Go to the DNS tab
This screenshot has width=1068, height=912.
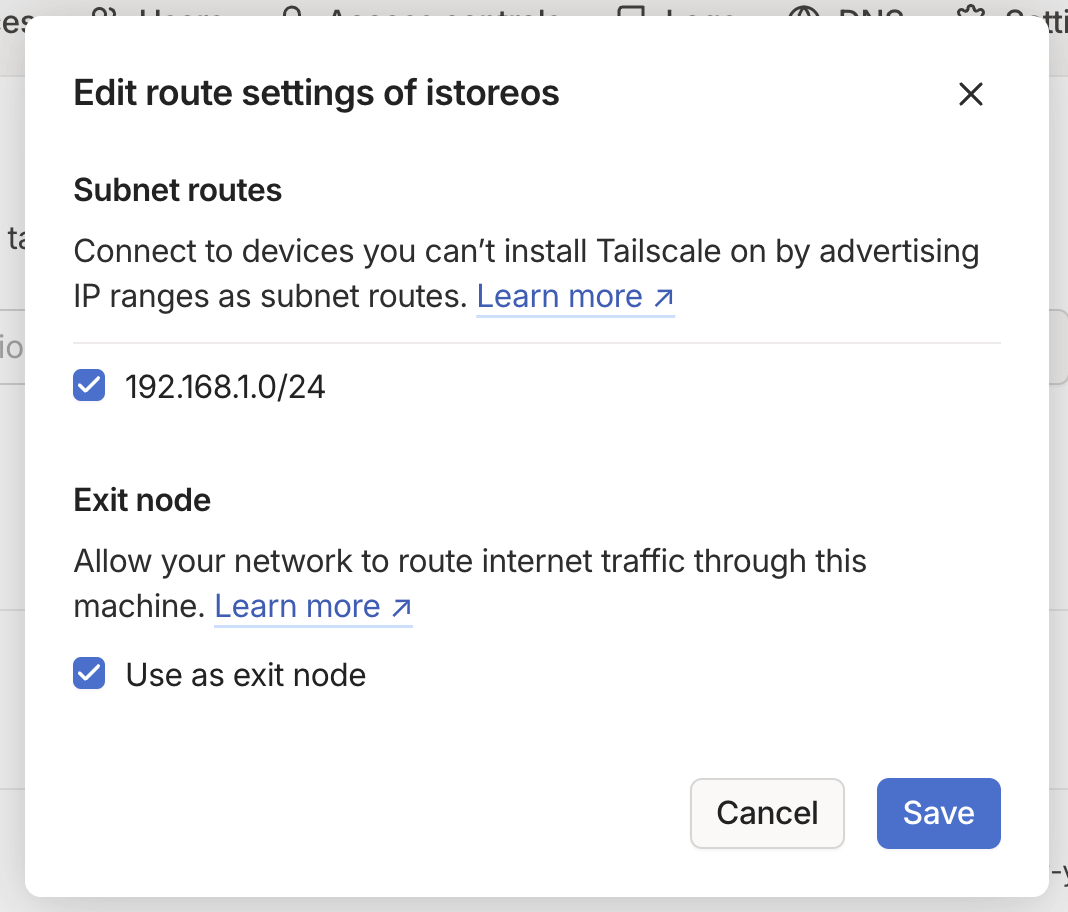[870, 12]
